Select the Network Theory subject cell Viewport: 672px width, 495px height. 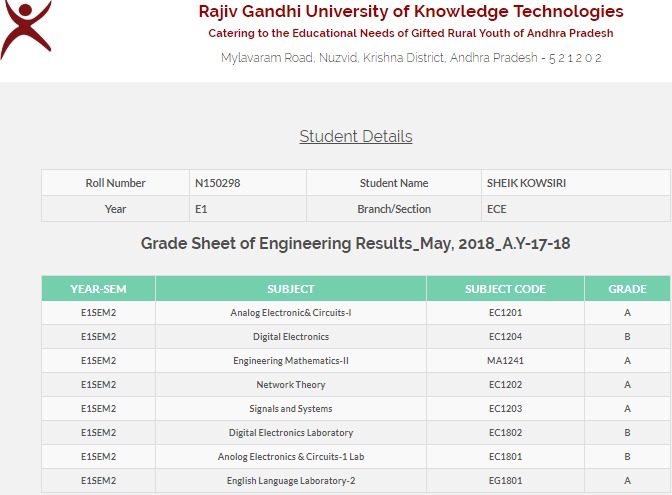(x=291, y=385)
